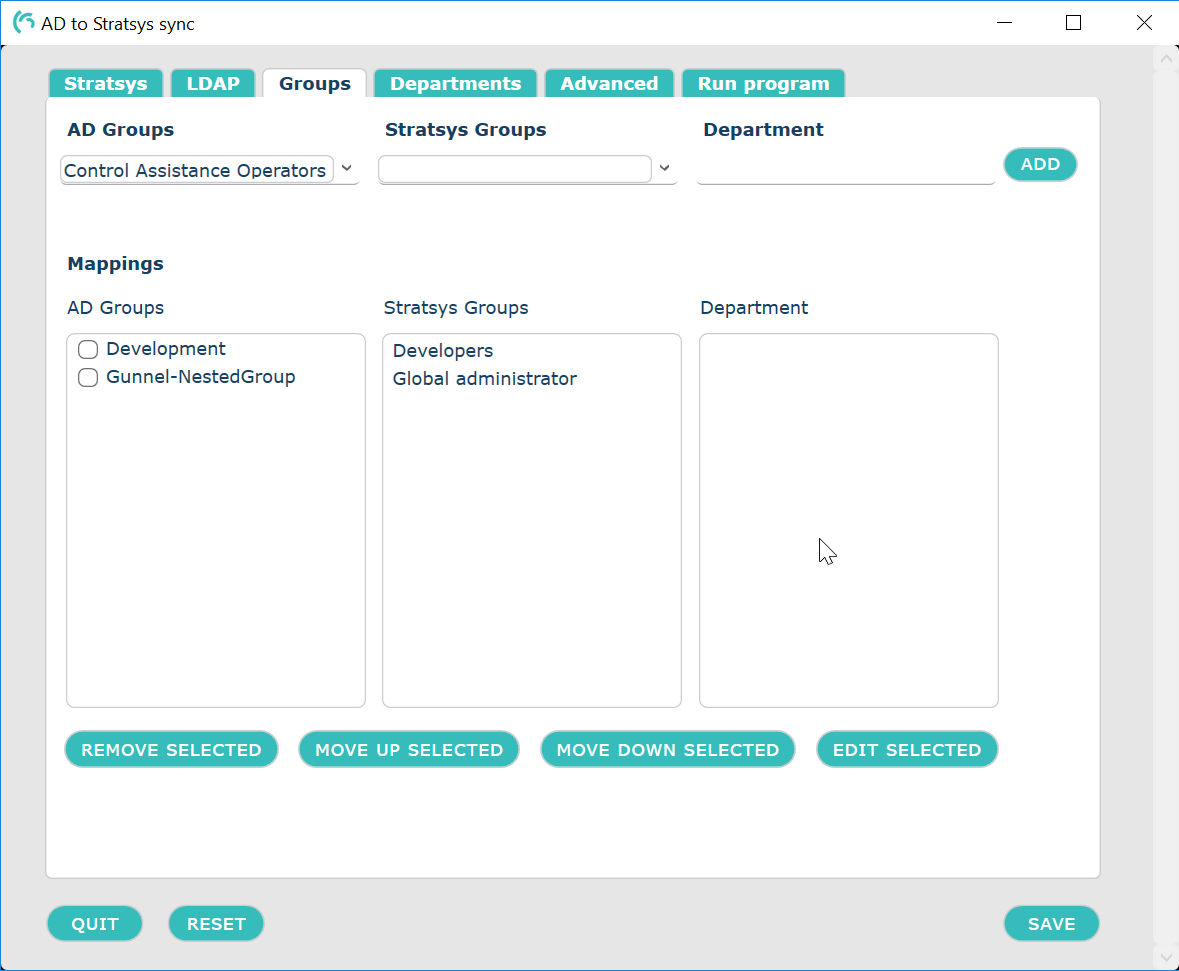Click the scrollbar down arrow
Image resolution: width=1179 pixels, height=971 pixels.
1165,957
